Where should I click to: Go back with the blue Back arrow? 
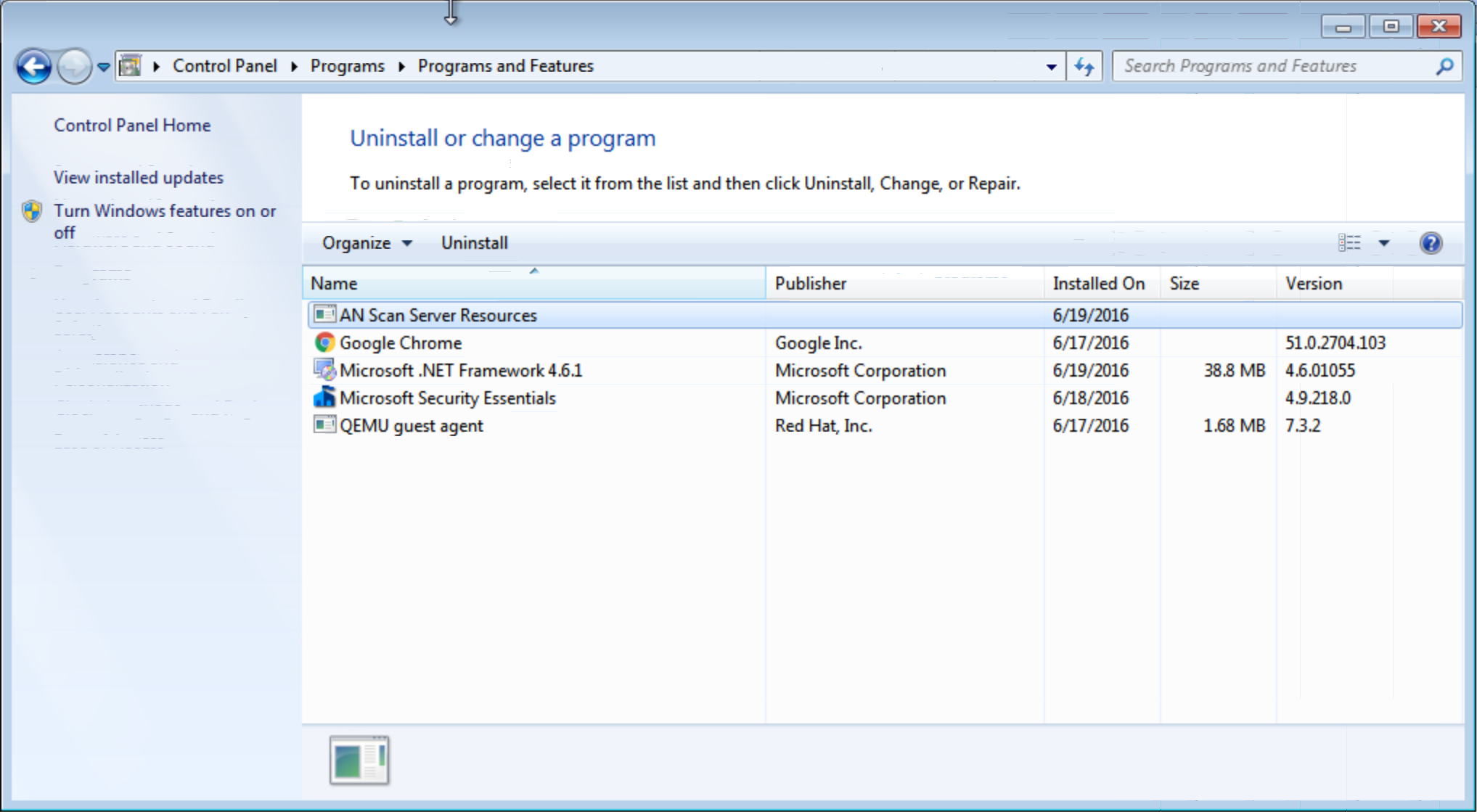click(33, 67)
